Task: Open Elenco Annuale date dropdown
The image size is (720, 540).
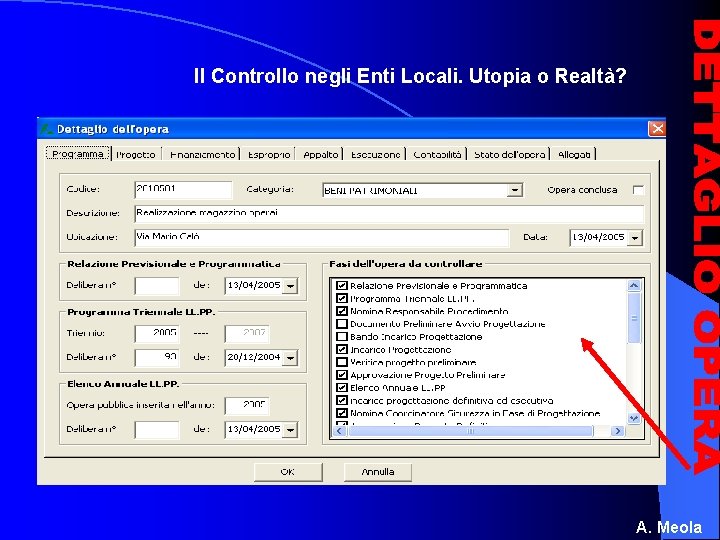Action: [290, 430]
